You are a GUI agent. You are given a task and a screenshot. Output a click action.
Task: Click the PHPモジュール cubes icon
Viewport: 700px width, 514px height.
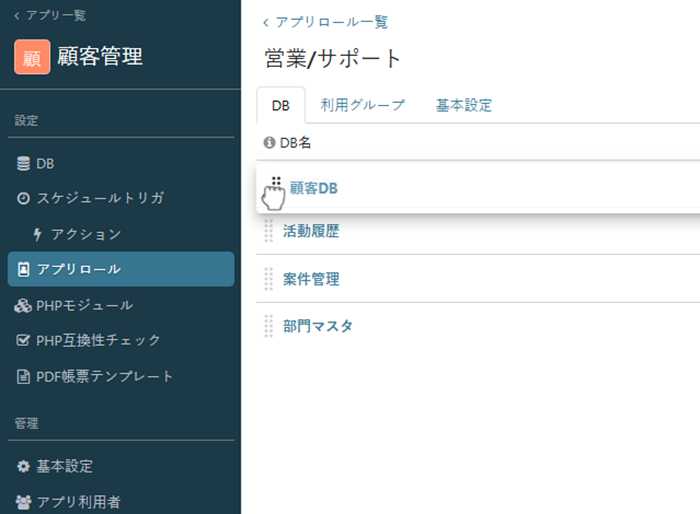[x=24, y=305]
